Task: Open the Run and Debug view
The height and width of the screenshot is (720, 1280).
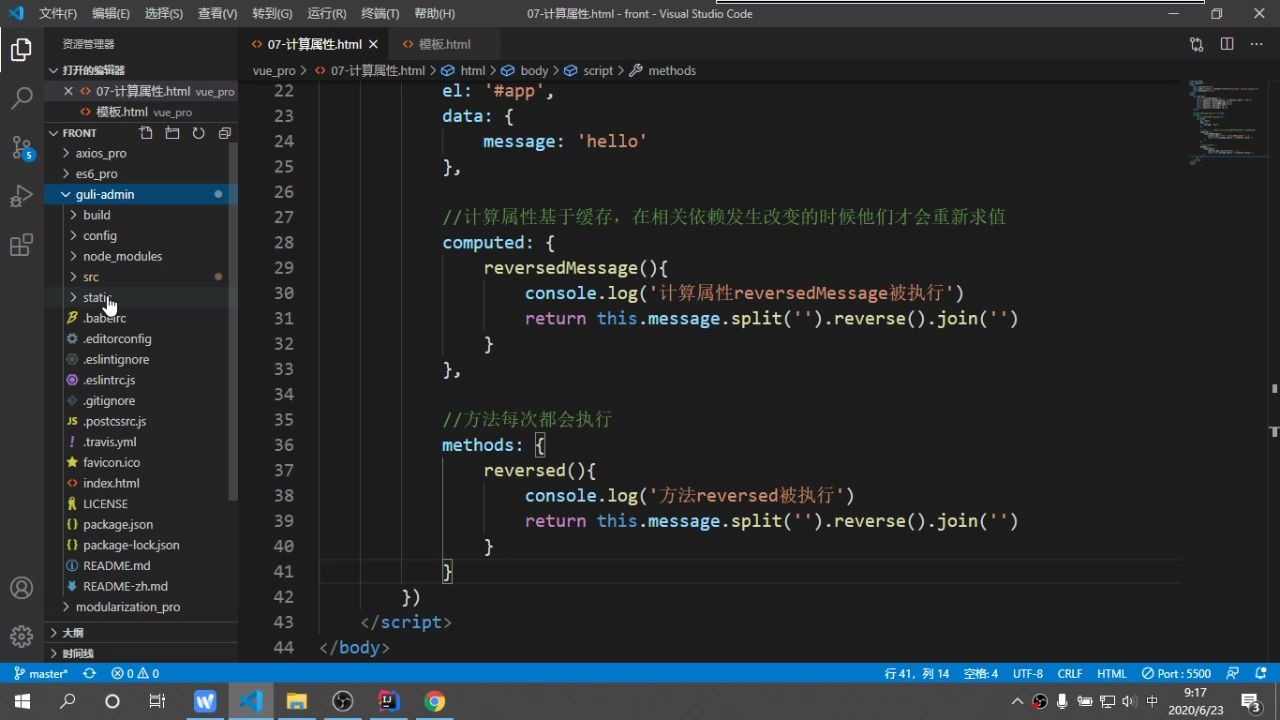Action: pos(21,196)
